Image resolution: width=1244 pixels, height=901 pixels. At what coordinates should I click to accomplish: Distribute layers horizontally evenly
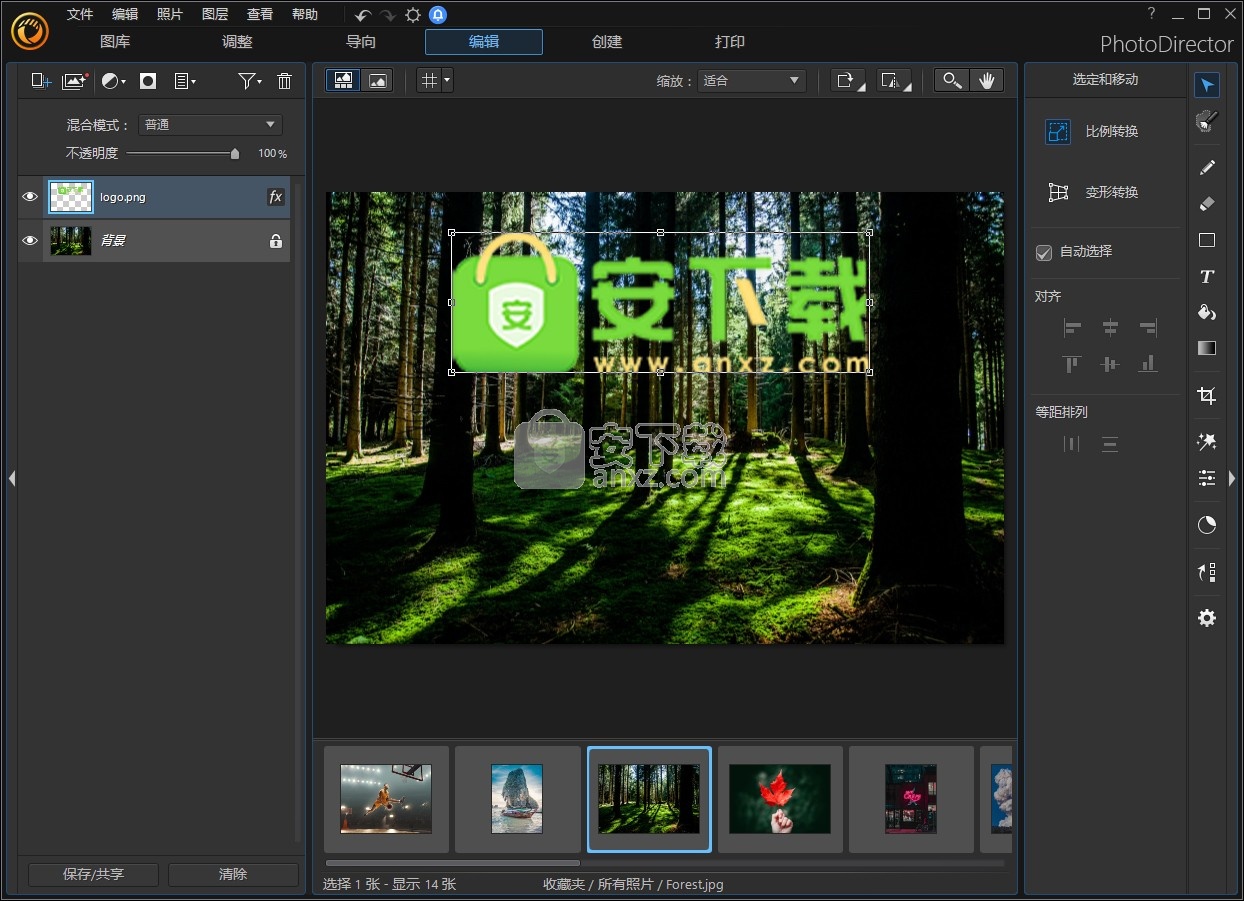[x=1072, y=444]
